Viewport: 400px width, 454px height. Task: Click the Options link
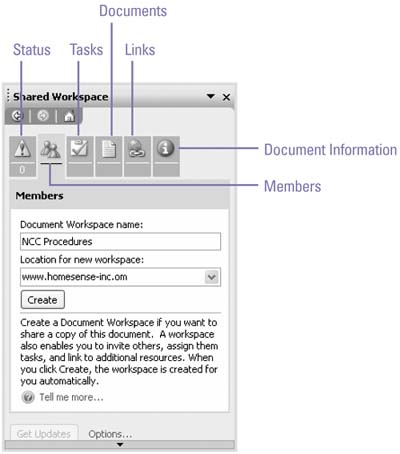(110, 434)
